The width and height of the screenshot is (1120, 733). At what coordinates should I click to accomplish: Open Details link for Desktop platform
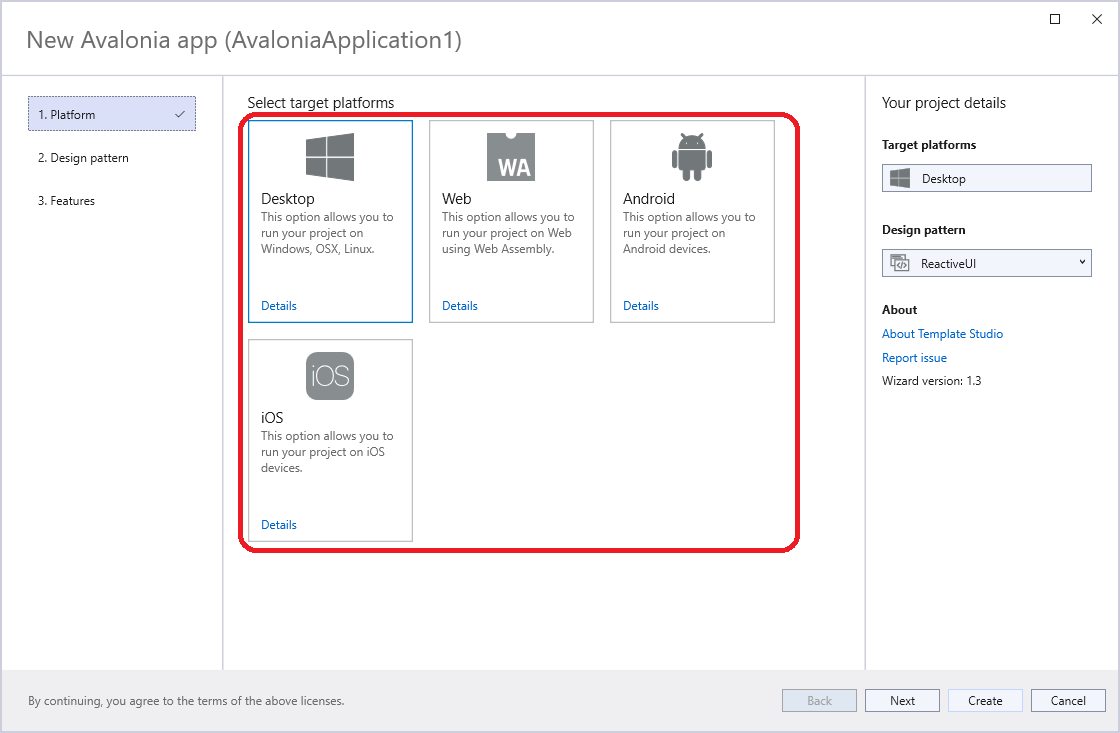(279, 306)
